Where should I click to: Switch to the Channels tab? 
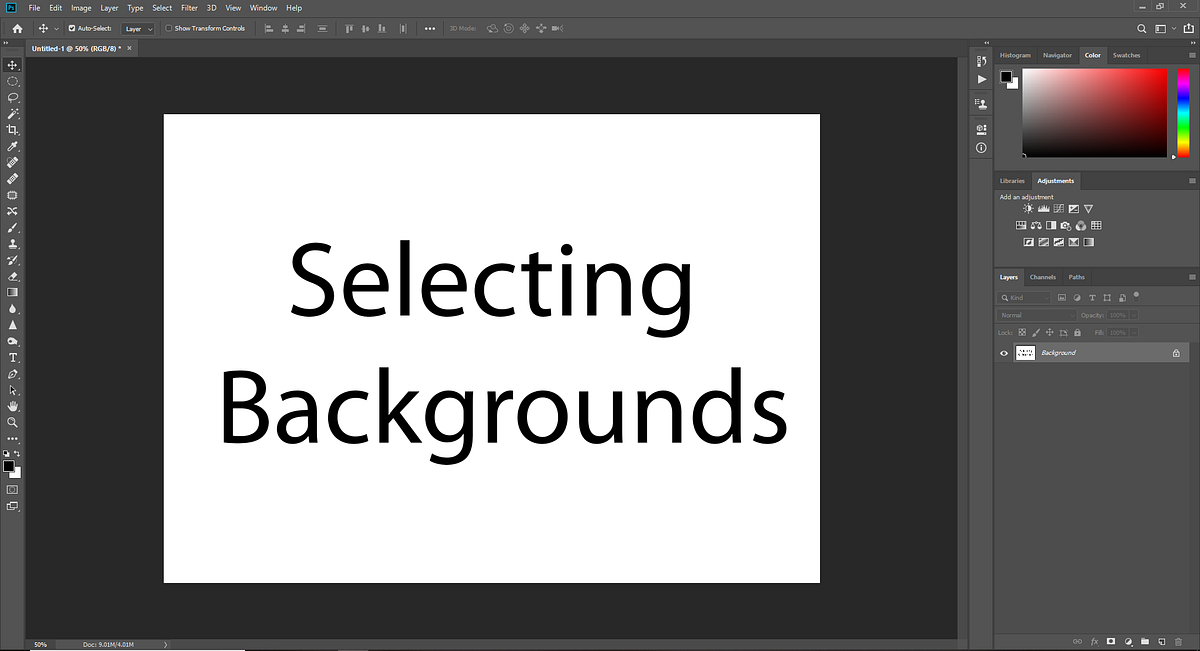tap(1043, 277)
